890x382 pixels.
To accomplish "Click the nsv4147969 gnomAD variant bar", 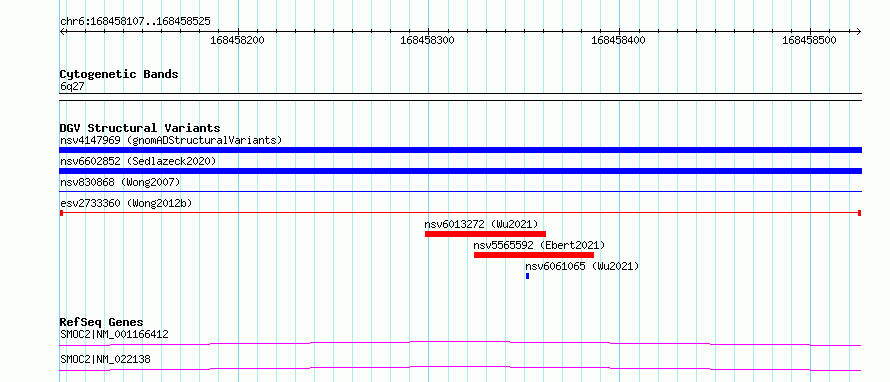I will click(460, 150).
